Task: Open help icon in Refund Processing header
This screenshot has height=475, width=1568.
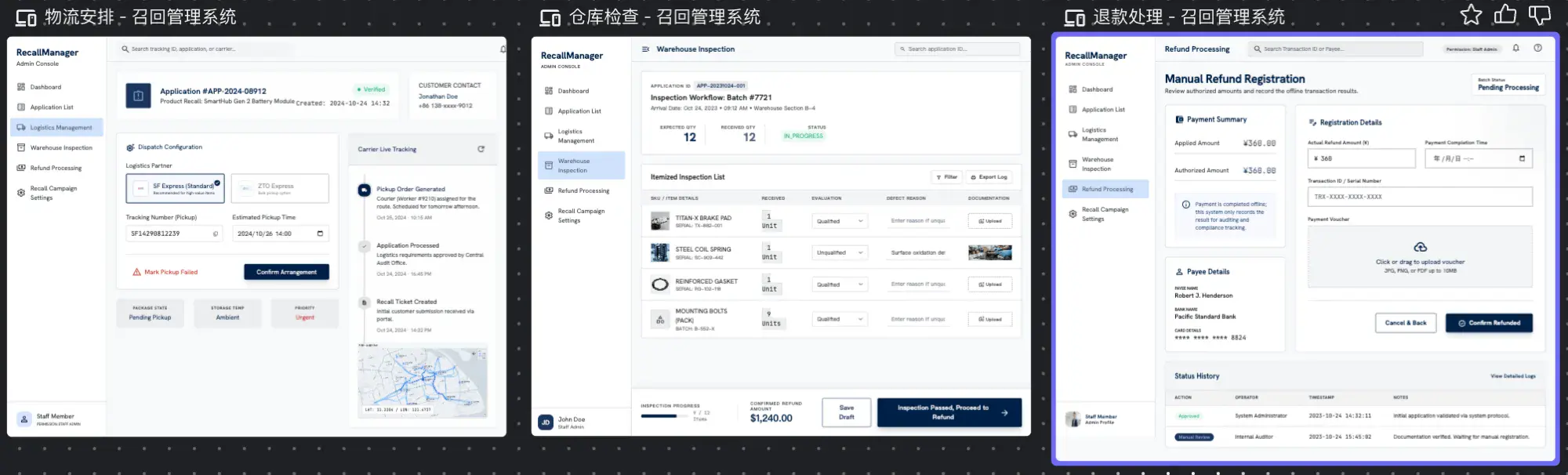Action: [x=1537, y=48]
